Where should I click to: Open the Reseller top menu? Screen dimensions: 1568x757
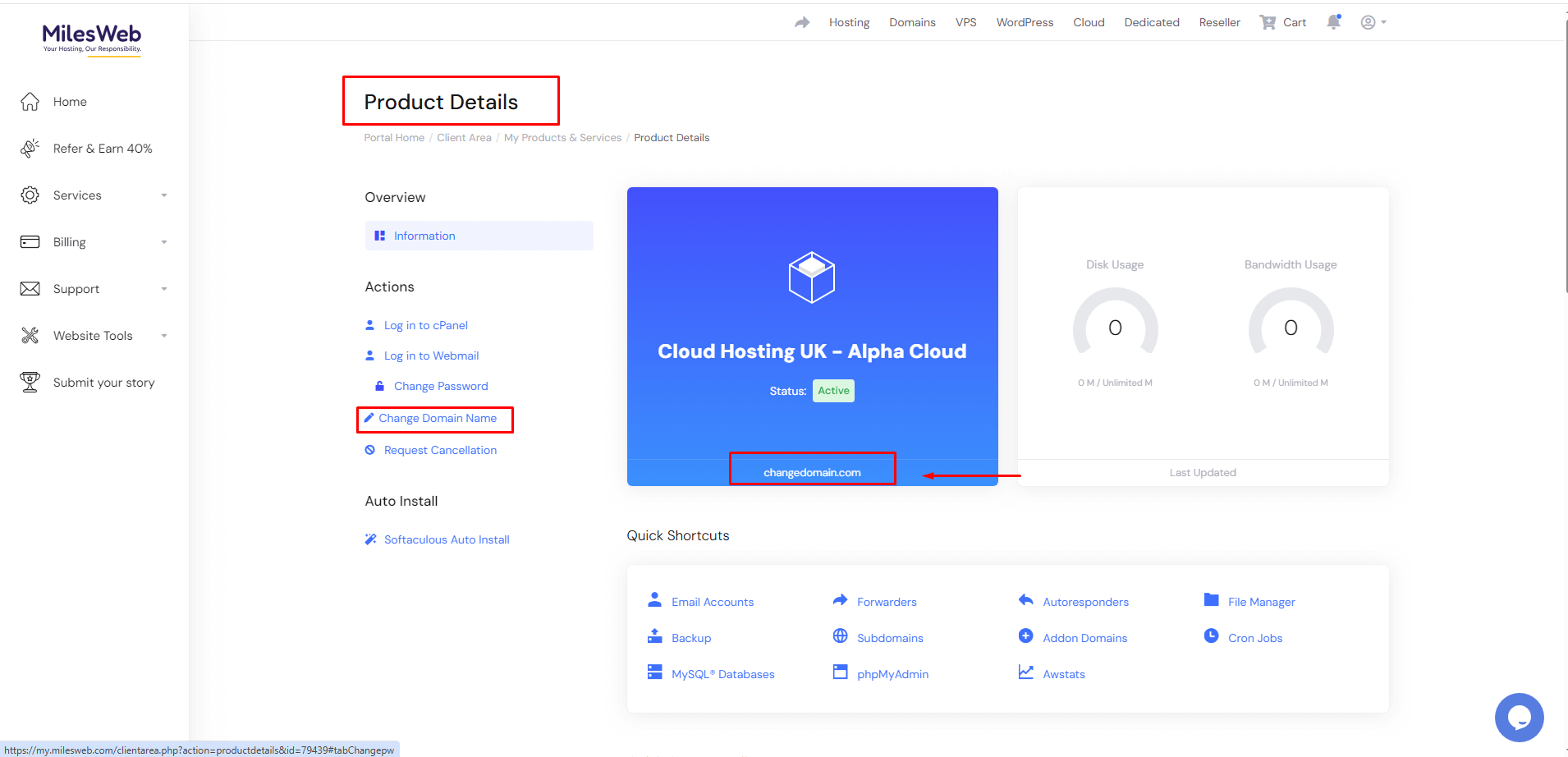coord(1219,22)
